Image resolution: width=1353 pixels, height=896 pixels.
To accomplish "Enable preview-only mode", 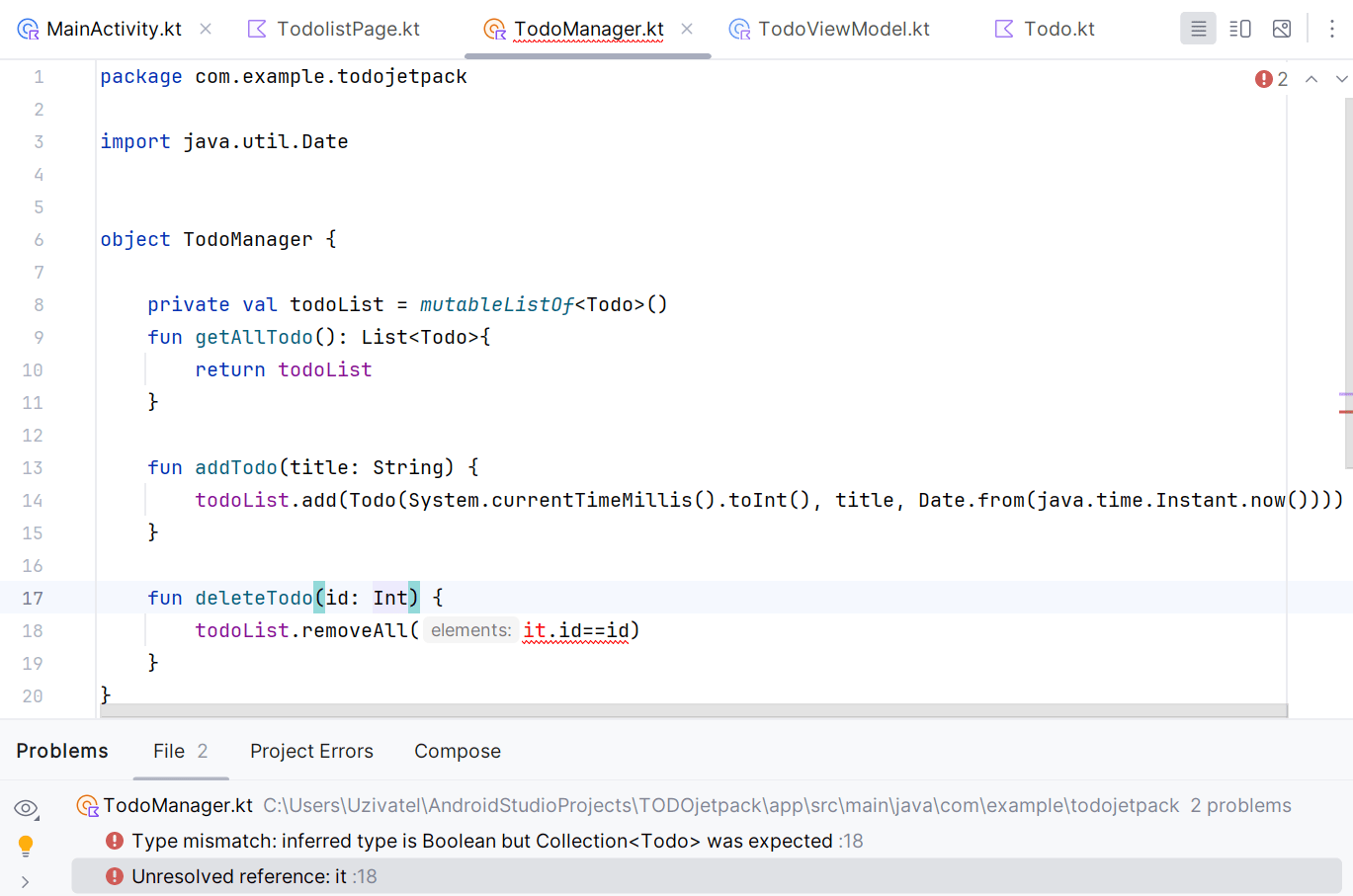I will click(x=1282, y=29).
